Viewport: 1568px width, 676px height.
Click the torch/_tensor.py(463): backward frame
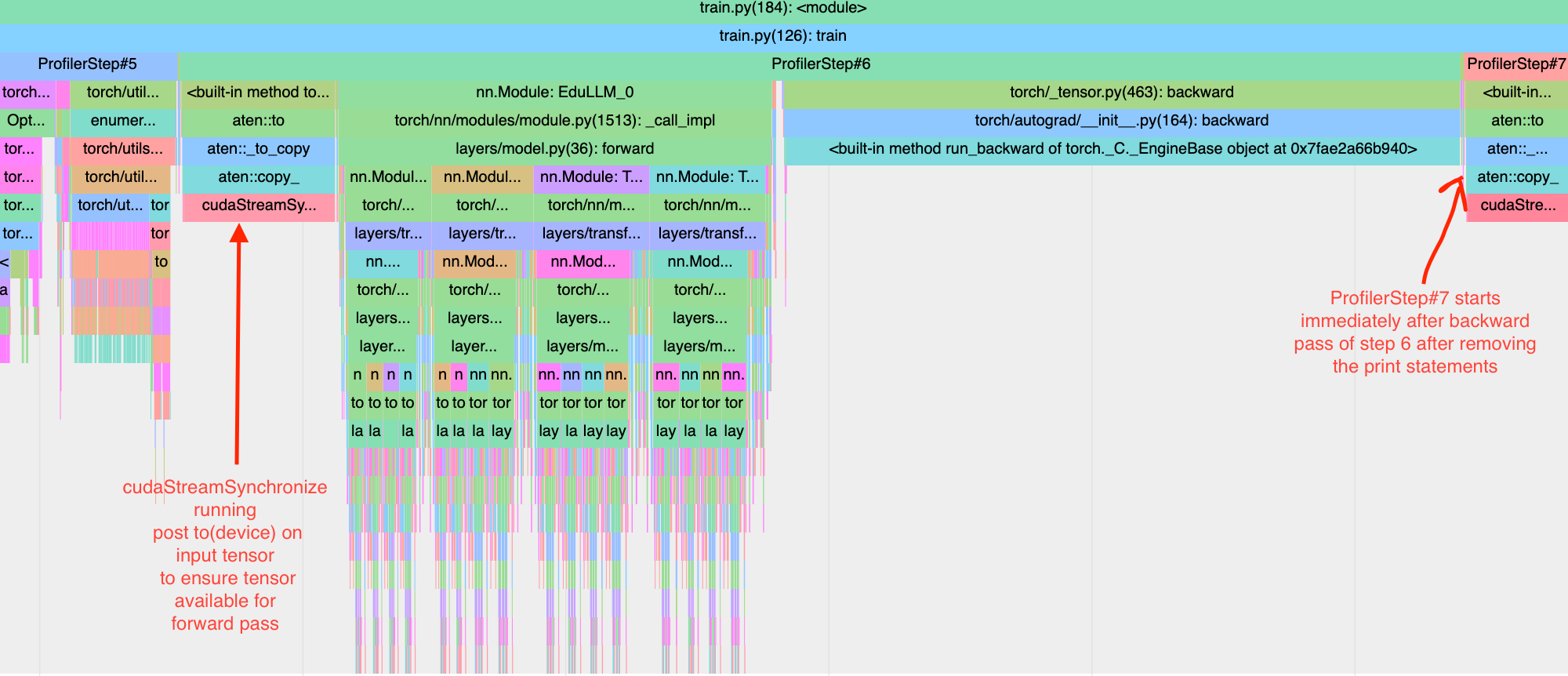tap(1121, 93)
